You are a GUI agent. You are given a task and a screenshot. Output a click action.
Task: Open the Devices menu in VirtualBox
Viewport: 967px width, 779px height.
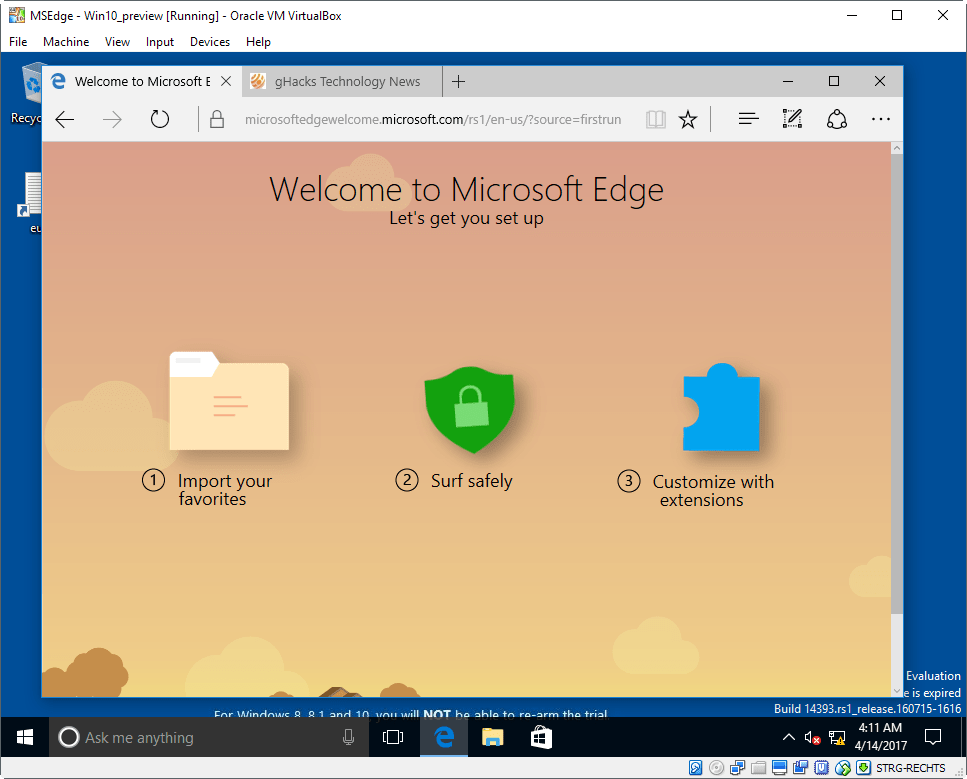(x=210, y=42)
